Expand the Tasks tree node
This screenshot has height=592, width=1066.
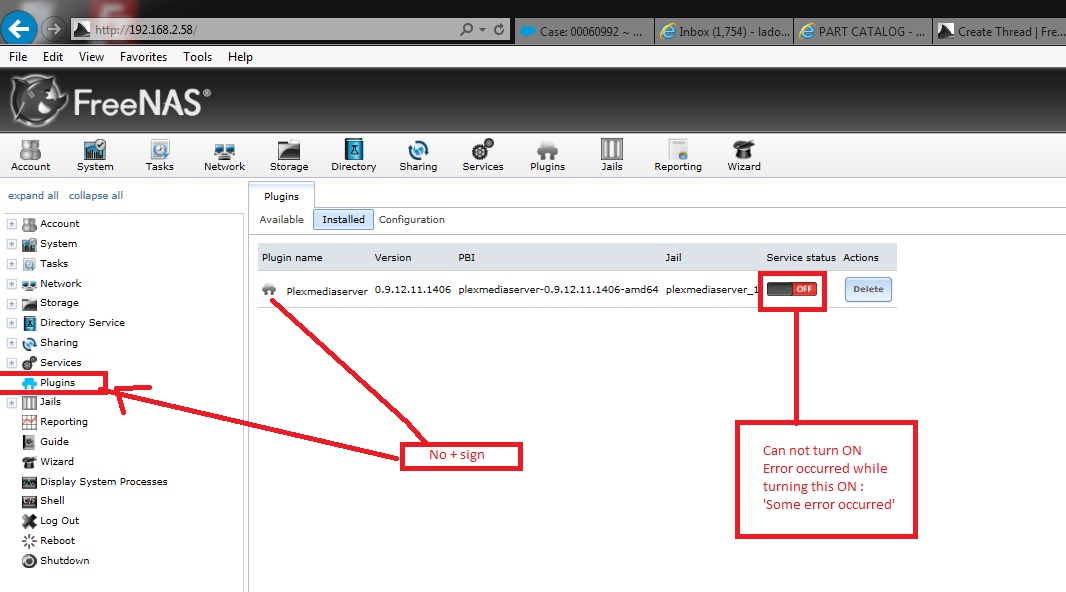[12, 264]
